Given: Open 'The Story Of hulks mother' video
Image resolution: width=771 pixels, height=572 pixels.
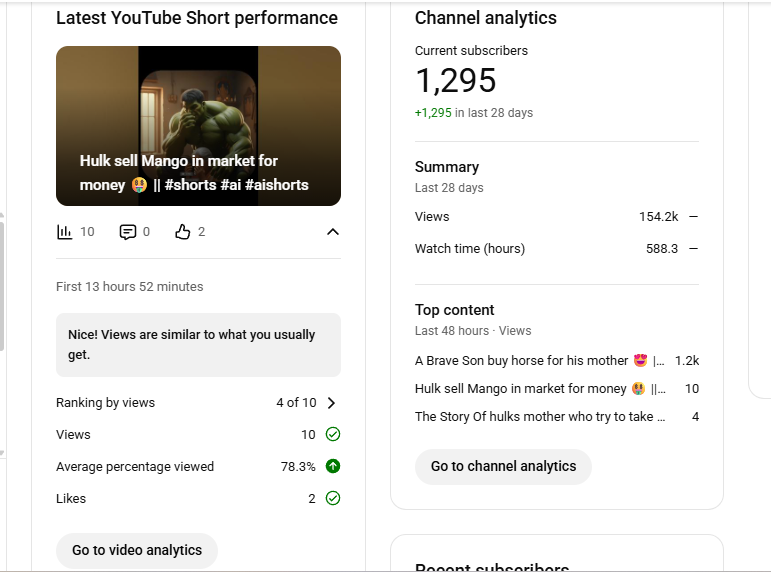Looking at the screenshot, I should (x=540, y=417).
